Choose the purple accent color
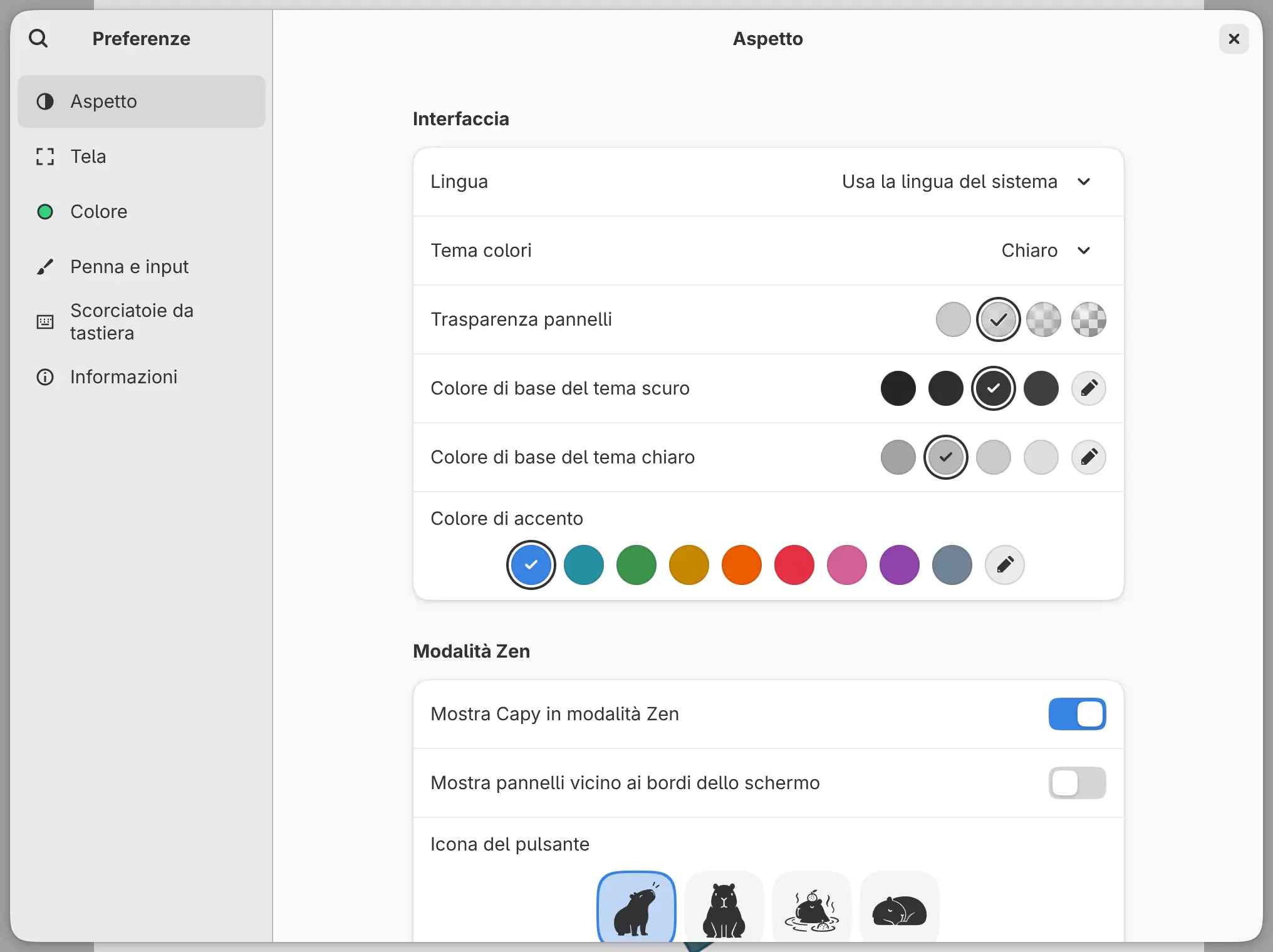Viewport: 1273px width, 952px height. point(900,565)
